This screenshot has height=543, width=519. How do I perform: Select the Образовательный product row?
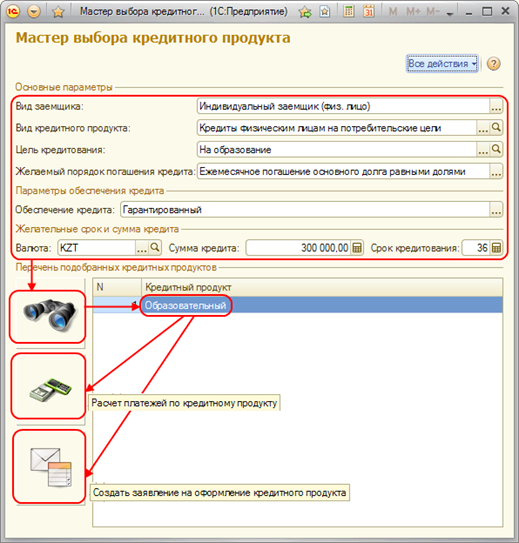pos(298,305)
